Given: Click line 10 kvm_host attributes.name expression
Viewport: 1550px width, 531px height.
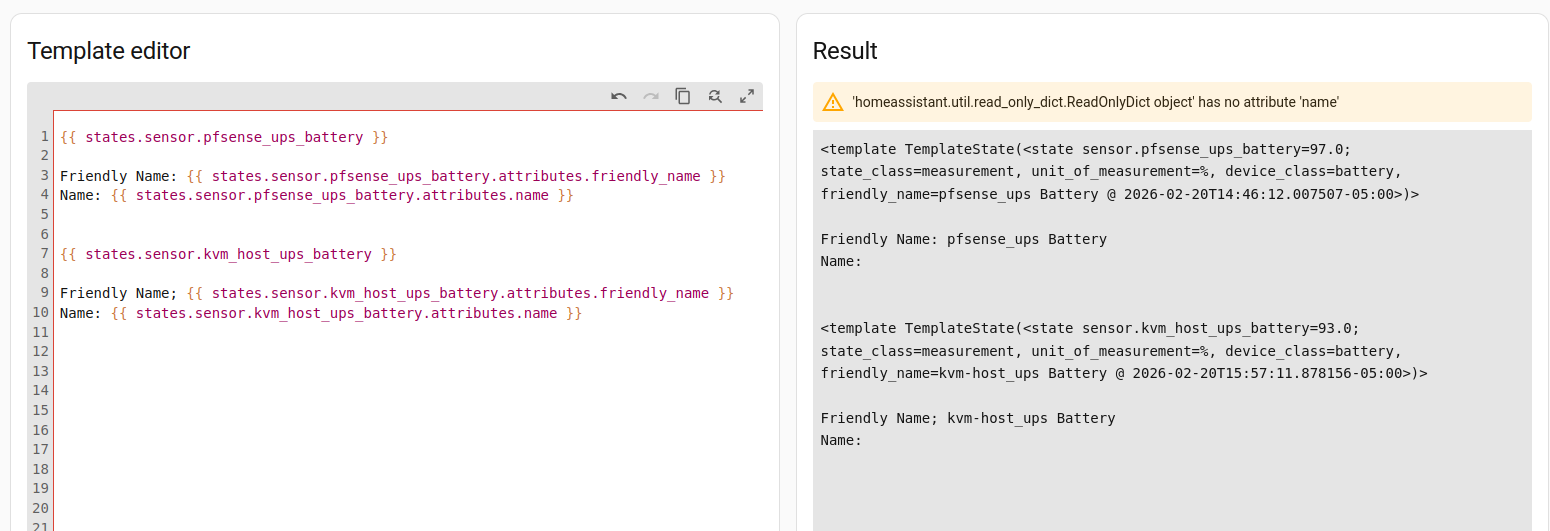Looking at the screenshot, I should coord(346,313).
